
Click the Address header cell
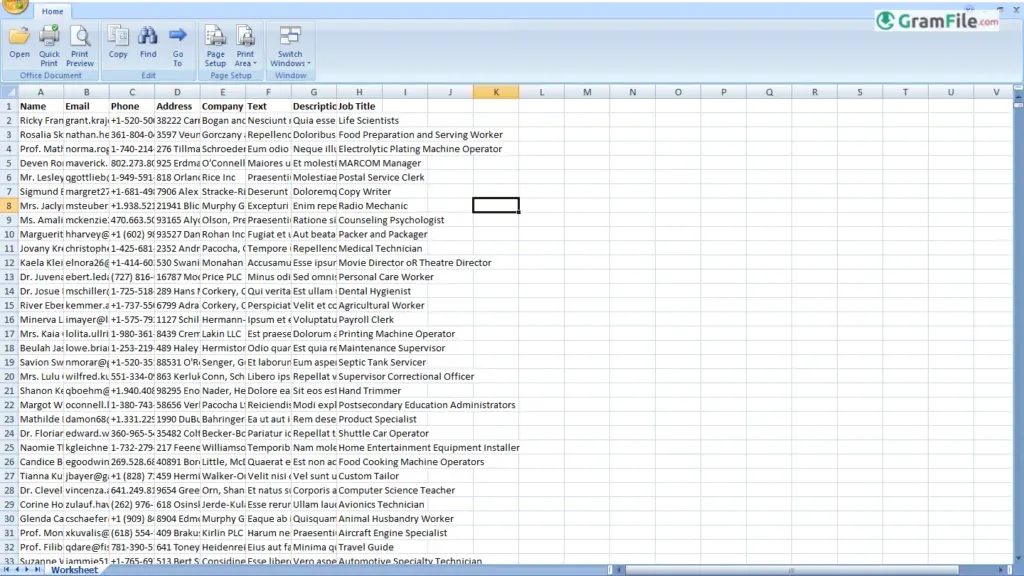pyautogui.click(x=177, y=106)
